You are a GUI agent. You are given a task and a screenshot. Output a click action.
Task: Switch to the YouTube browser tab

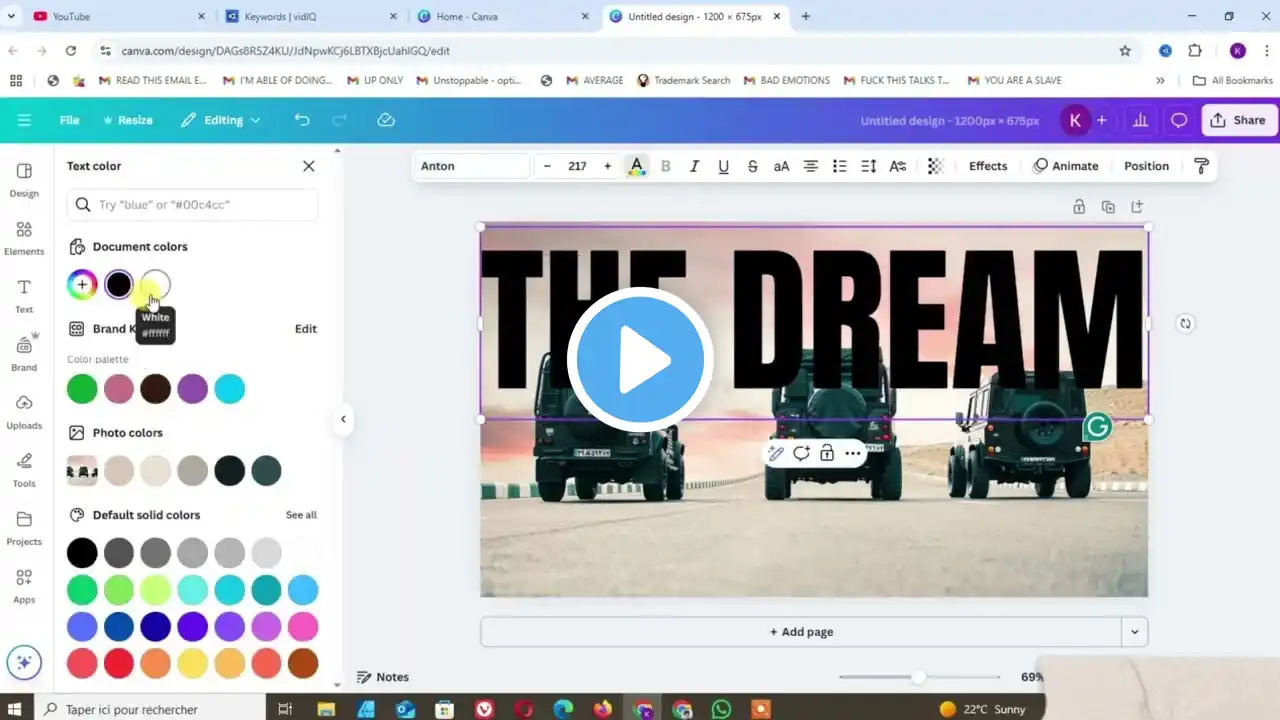pos(110,16)
